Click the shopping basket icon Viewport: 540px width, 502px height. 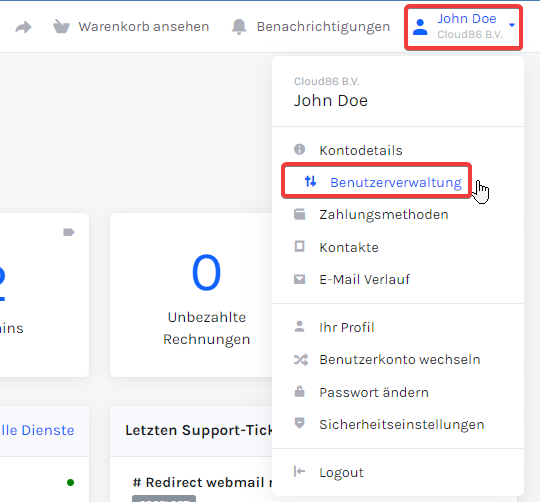61,27
